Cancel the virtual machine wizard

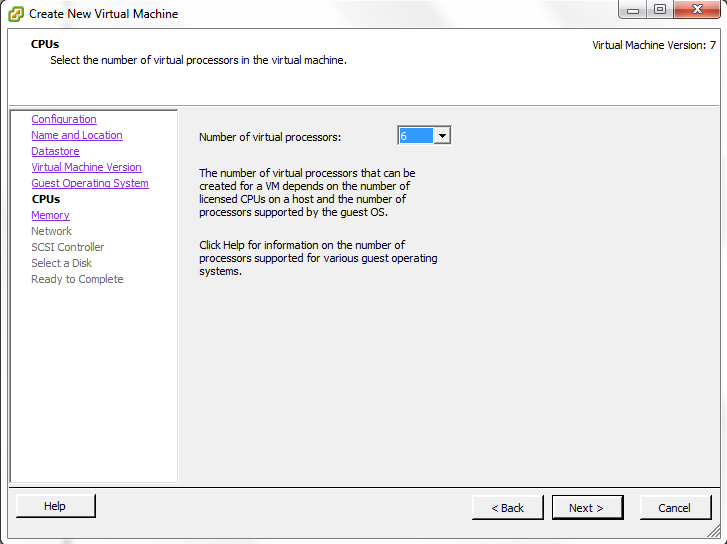coord(675,508)
